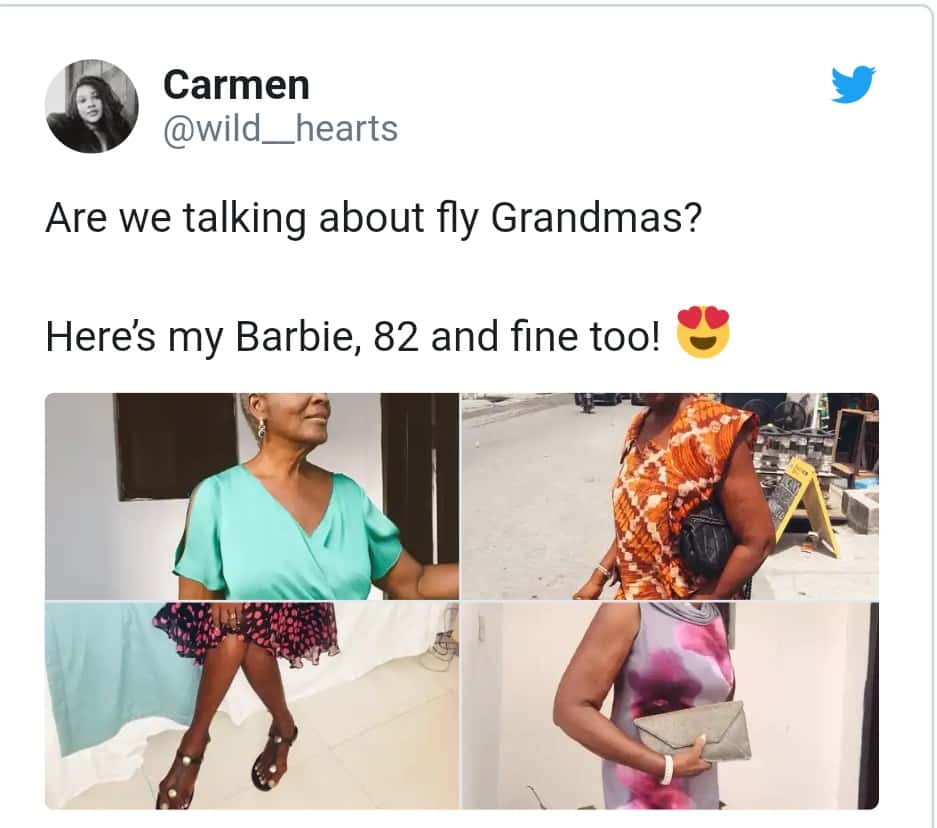Viewport: 937px width, 828px height.
Task: Open the Carmen display name link
Action: click(237, 85)
